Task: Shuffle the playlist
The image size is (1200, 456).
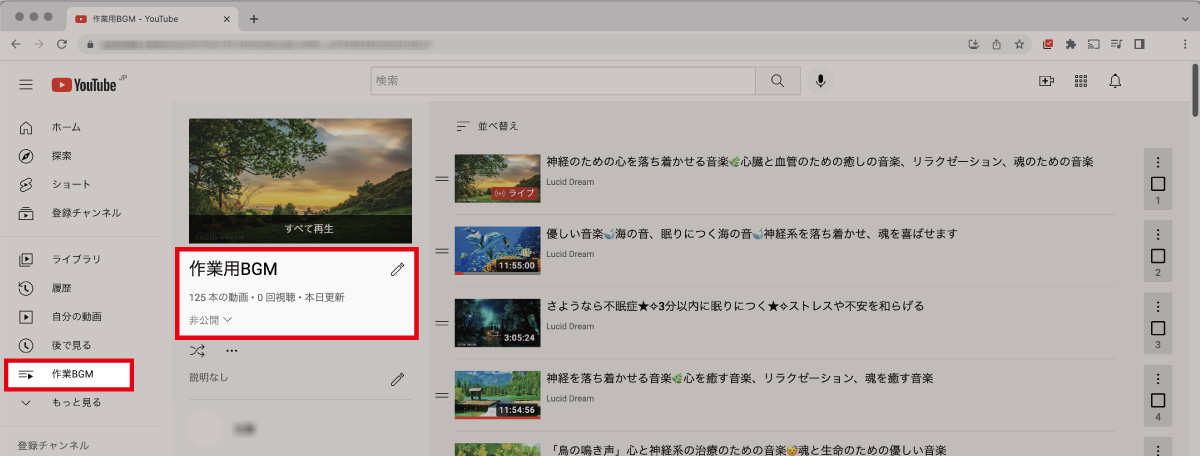Action: click(197, 351)
